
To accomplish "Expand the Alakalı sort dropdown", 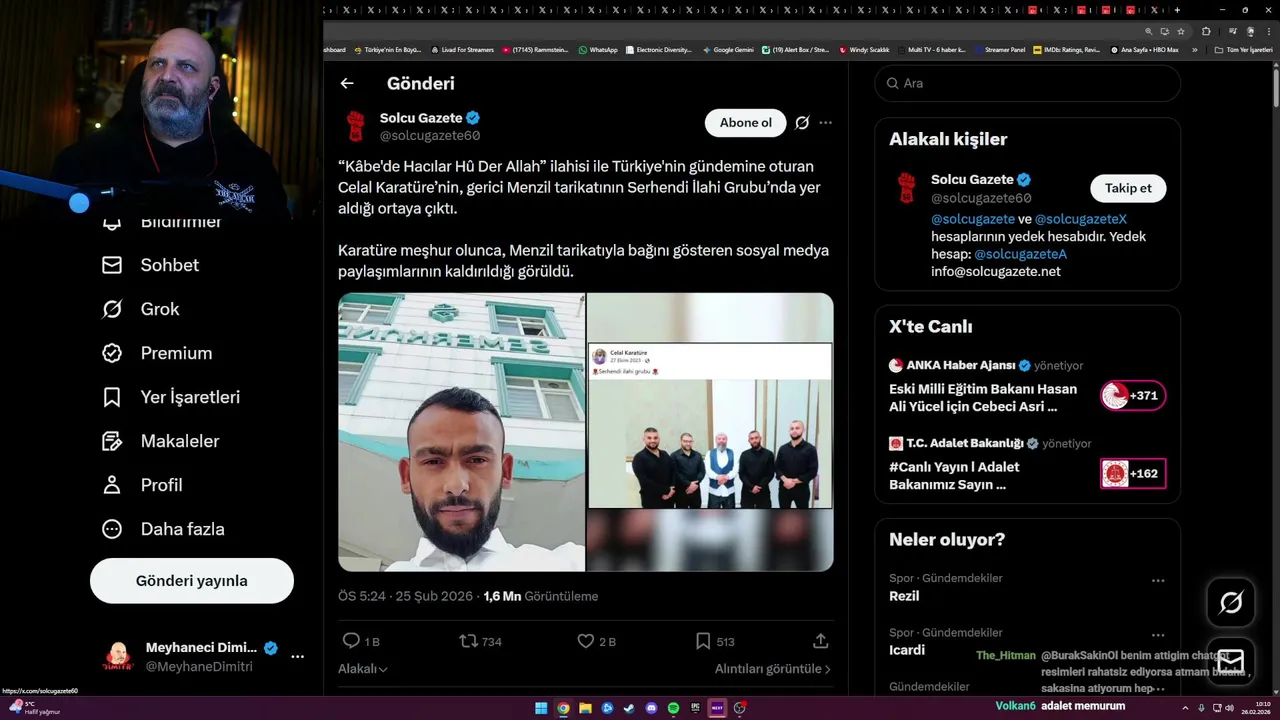I will point(363,669).
